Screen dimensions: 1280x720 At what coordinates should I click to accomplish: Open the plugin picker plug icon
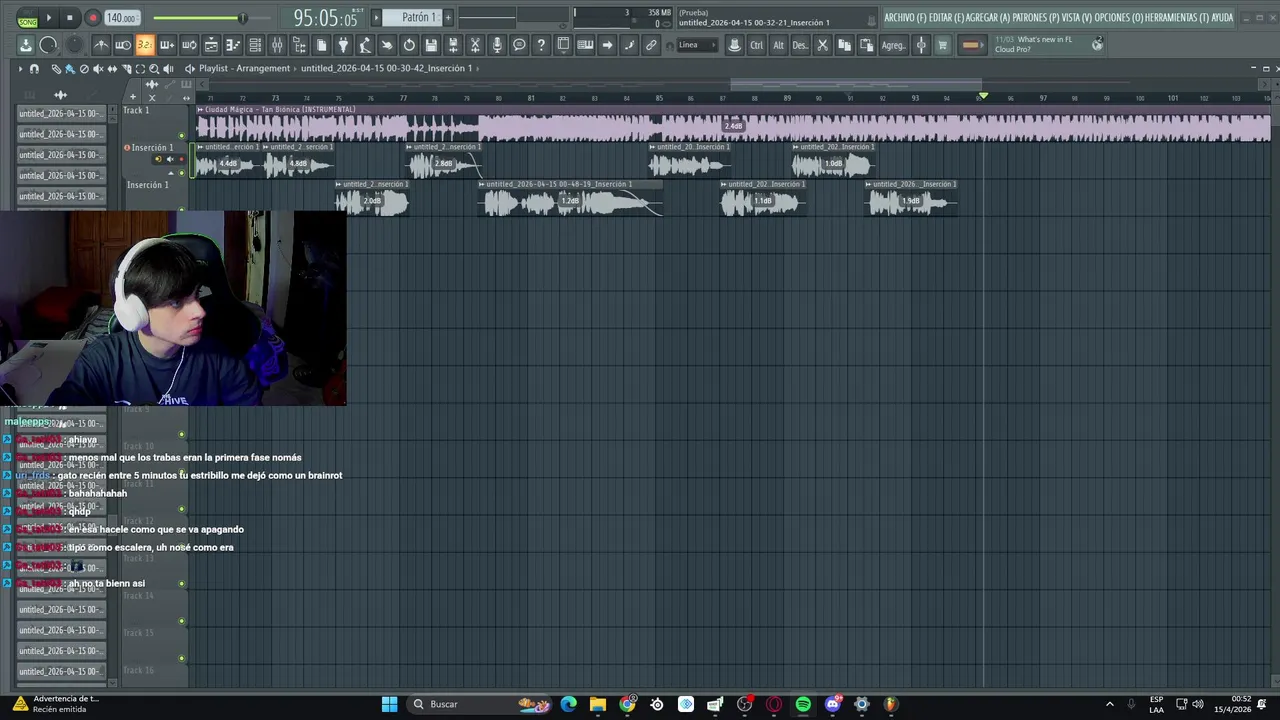[343, 45]
